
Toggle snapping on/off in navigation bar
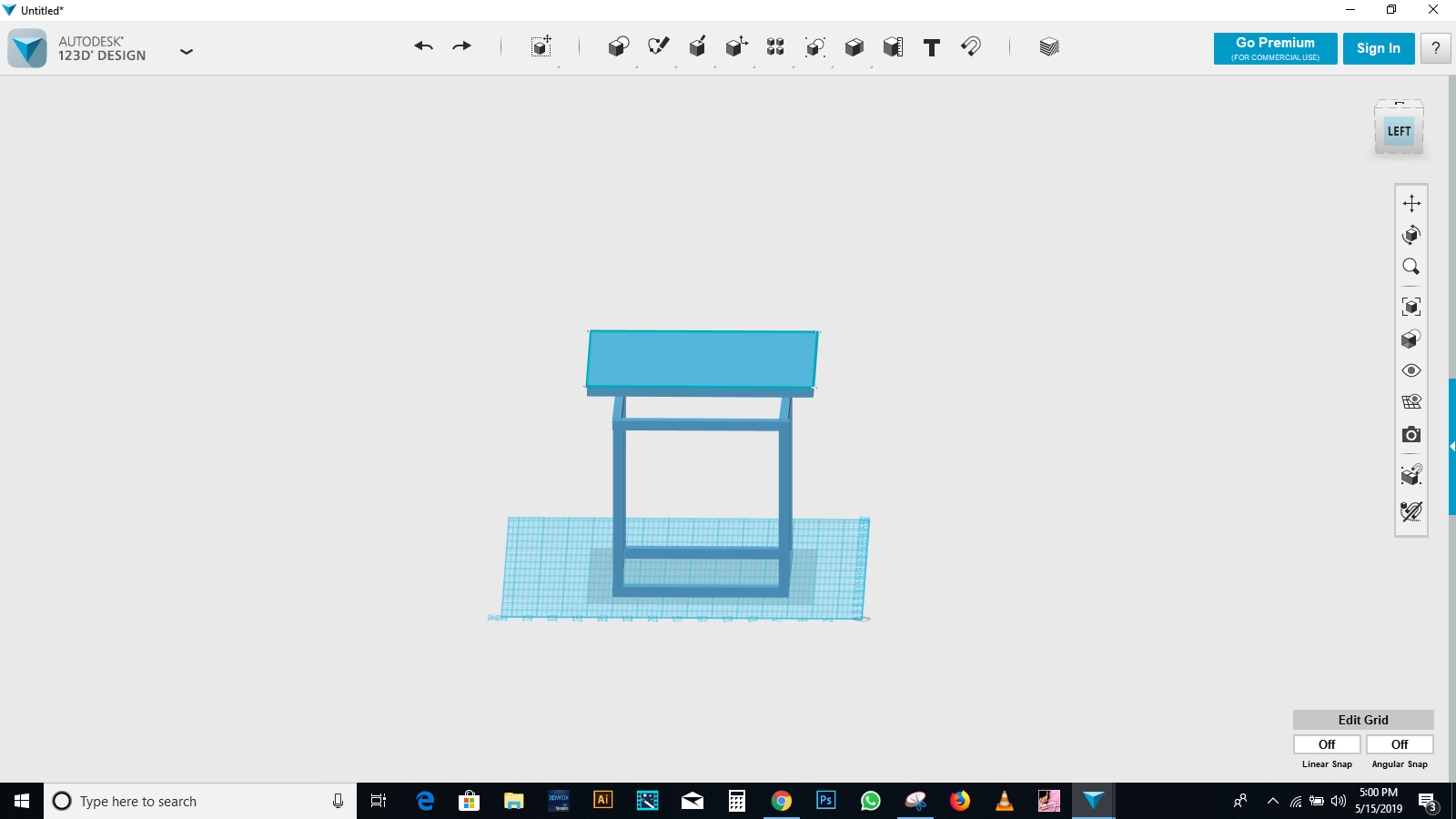point(1411,475)
